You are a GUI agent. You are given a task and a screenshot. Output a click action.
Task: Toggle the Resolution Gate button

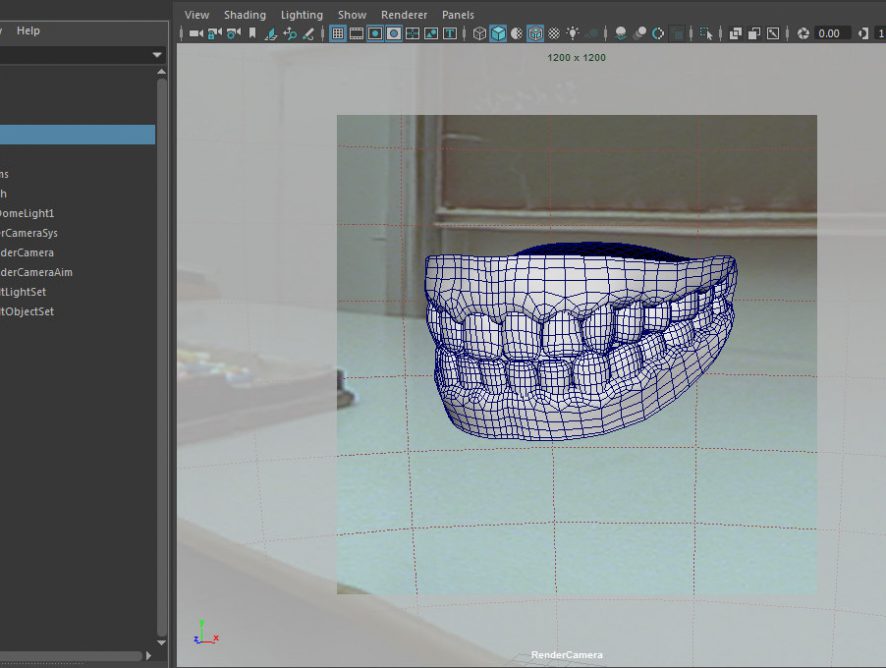[375, 33]
